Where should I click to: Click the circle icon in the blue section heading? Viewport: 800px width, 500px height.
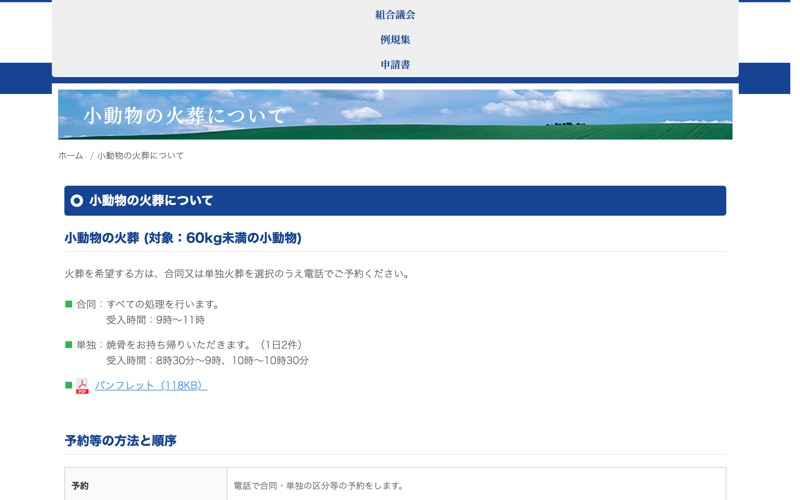coord(77,201)
